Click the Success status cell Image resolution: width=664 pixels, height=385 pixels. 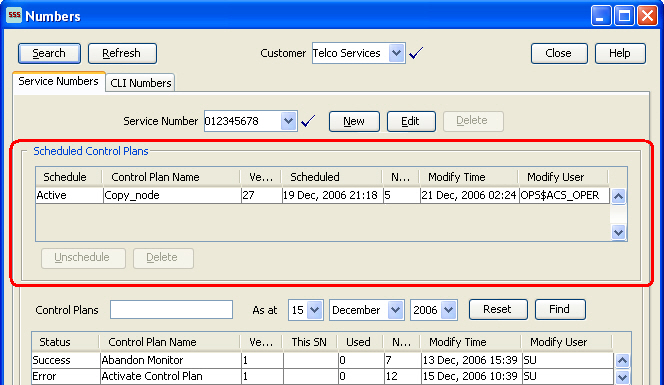point(66,360)
